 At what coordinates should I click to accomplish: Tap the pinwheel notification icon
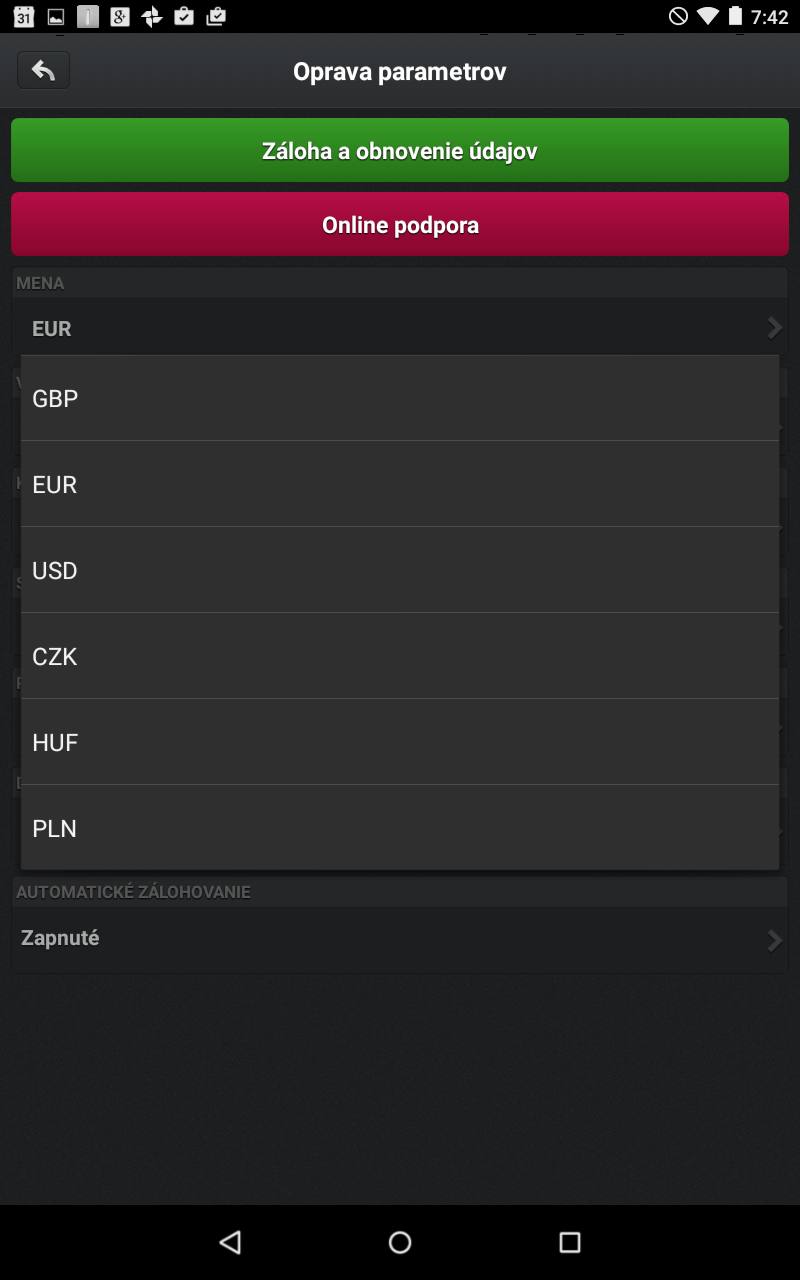[x=152, y=16]
